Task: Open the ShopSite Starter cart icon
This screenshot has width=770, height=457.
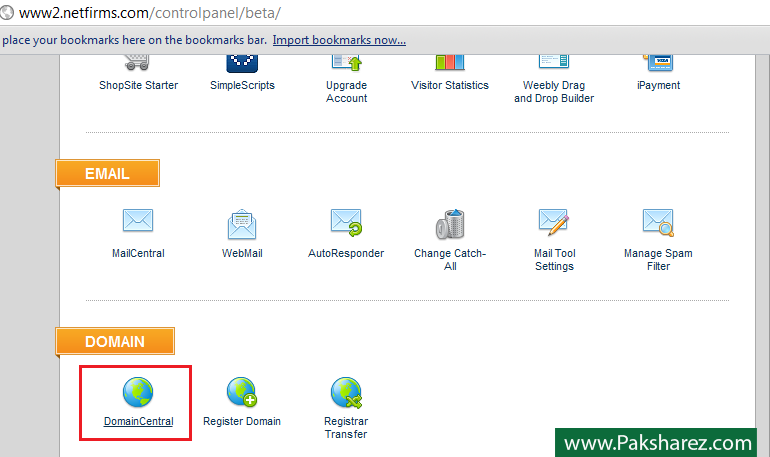Action: coord(137,62)
